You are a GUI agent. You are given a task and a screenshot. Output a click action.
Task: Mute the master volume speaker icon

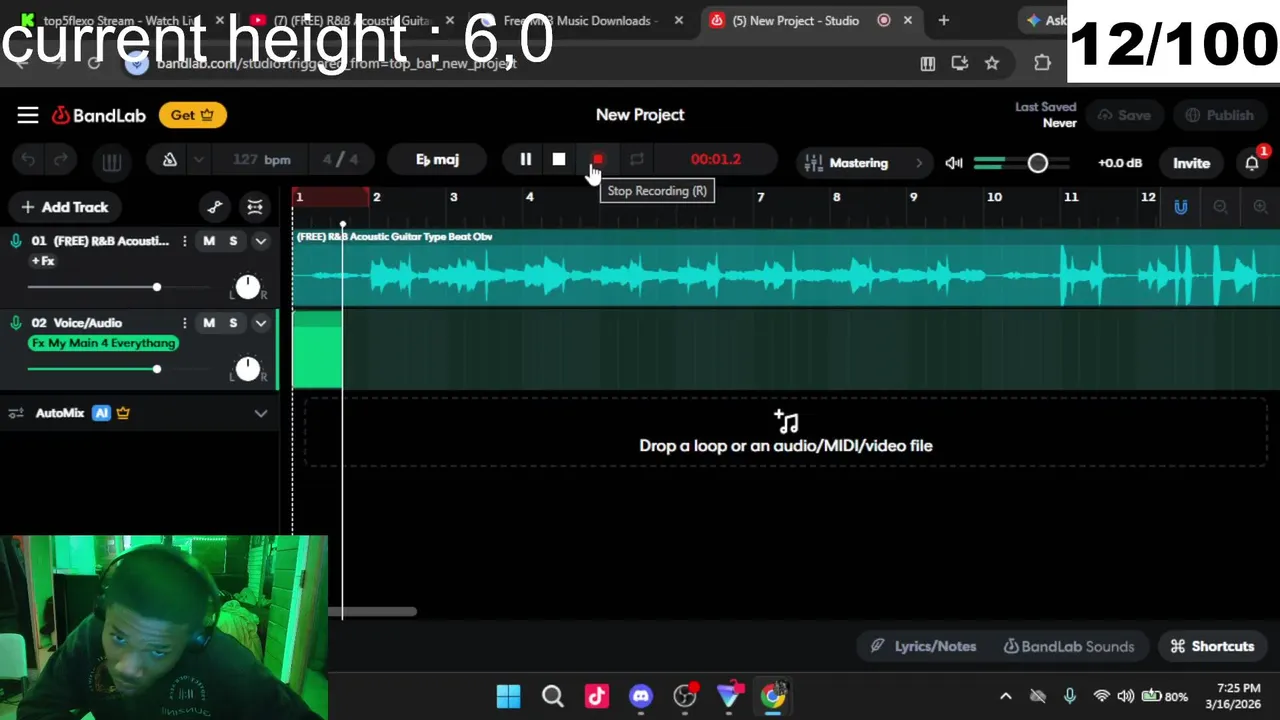pos(954,163)
